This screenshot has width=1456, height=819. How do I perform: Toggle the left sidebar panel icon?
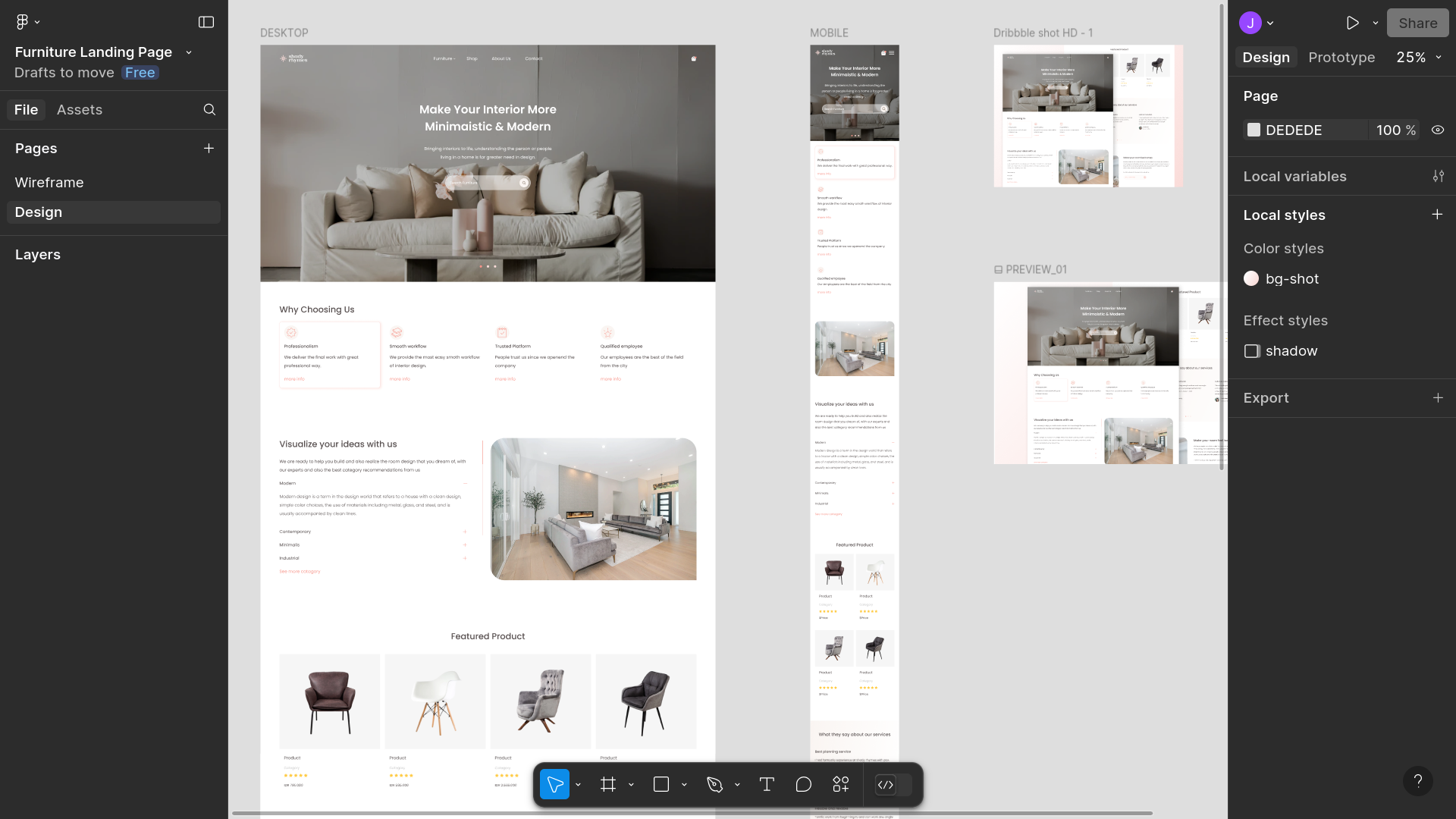coord(206,22)
